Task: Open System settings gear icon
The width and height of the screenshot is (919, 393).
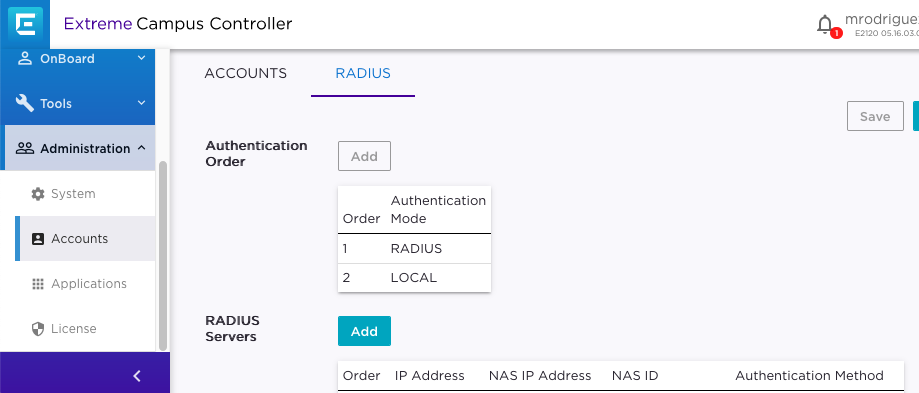Action: pyautogui.click(x=38, y=194)
